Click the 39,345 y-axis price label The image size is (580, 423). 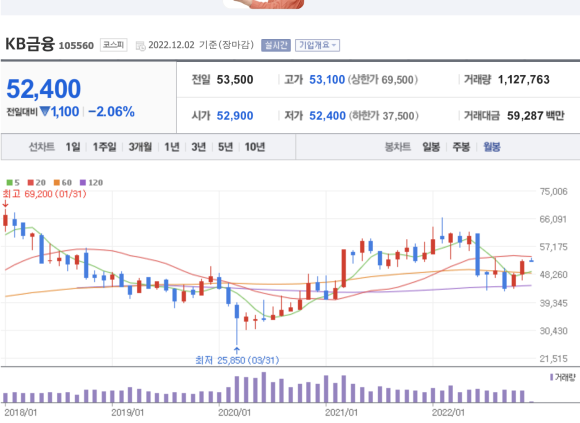click(553, 303)
